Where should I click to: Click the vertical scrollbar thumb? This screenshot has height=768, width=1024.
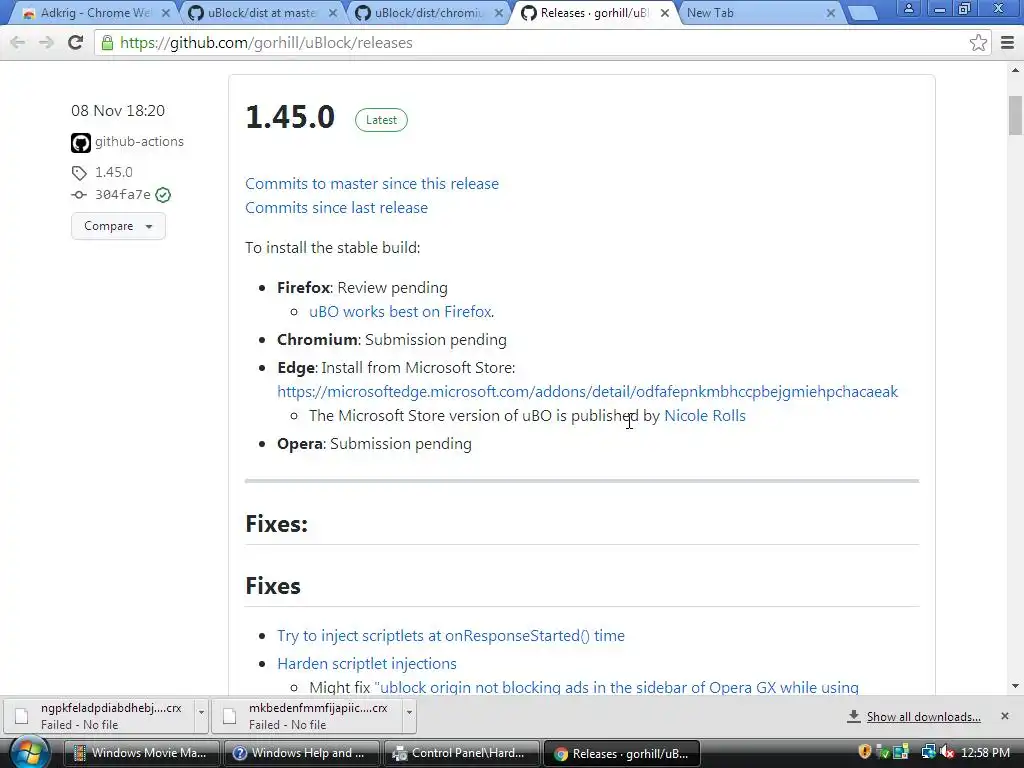click(x=1015, y=116)
